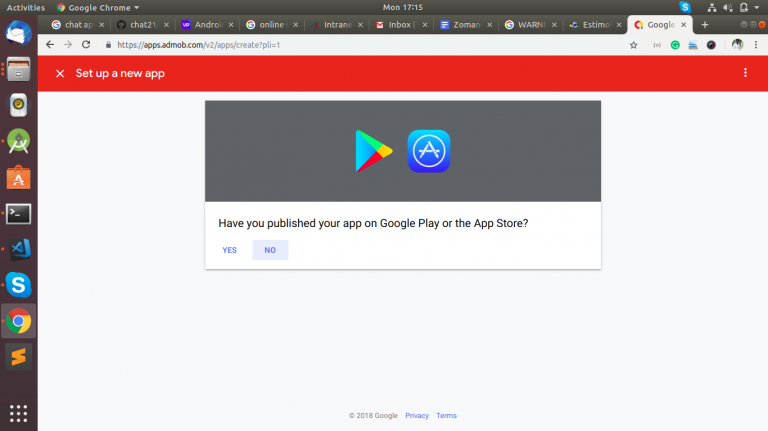Focus Chrome from the dock

click(19, 321)
